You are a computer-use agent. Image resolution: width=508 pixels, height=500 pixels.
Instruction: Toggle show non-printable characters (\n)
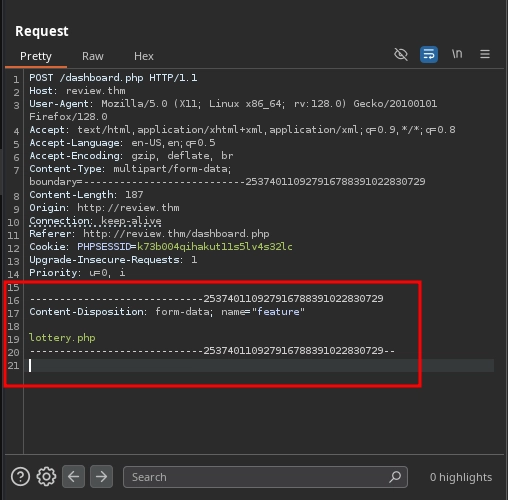(457, 54)
